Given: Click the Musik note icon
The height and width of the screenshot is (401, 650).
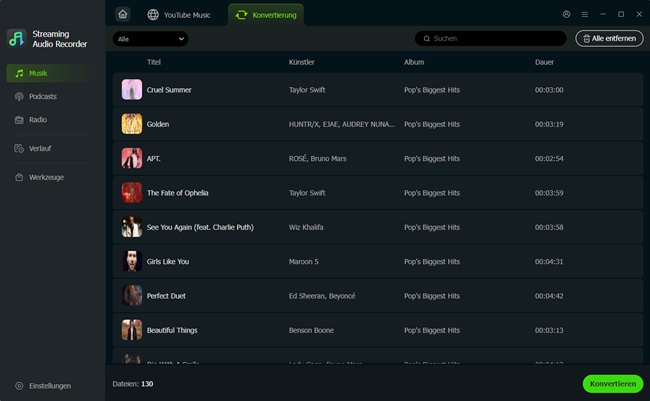Looking at the screenshot, I should (19, 73).
